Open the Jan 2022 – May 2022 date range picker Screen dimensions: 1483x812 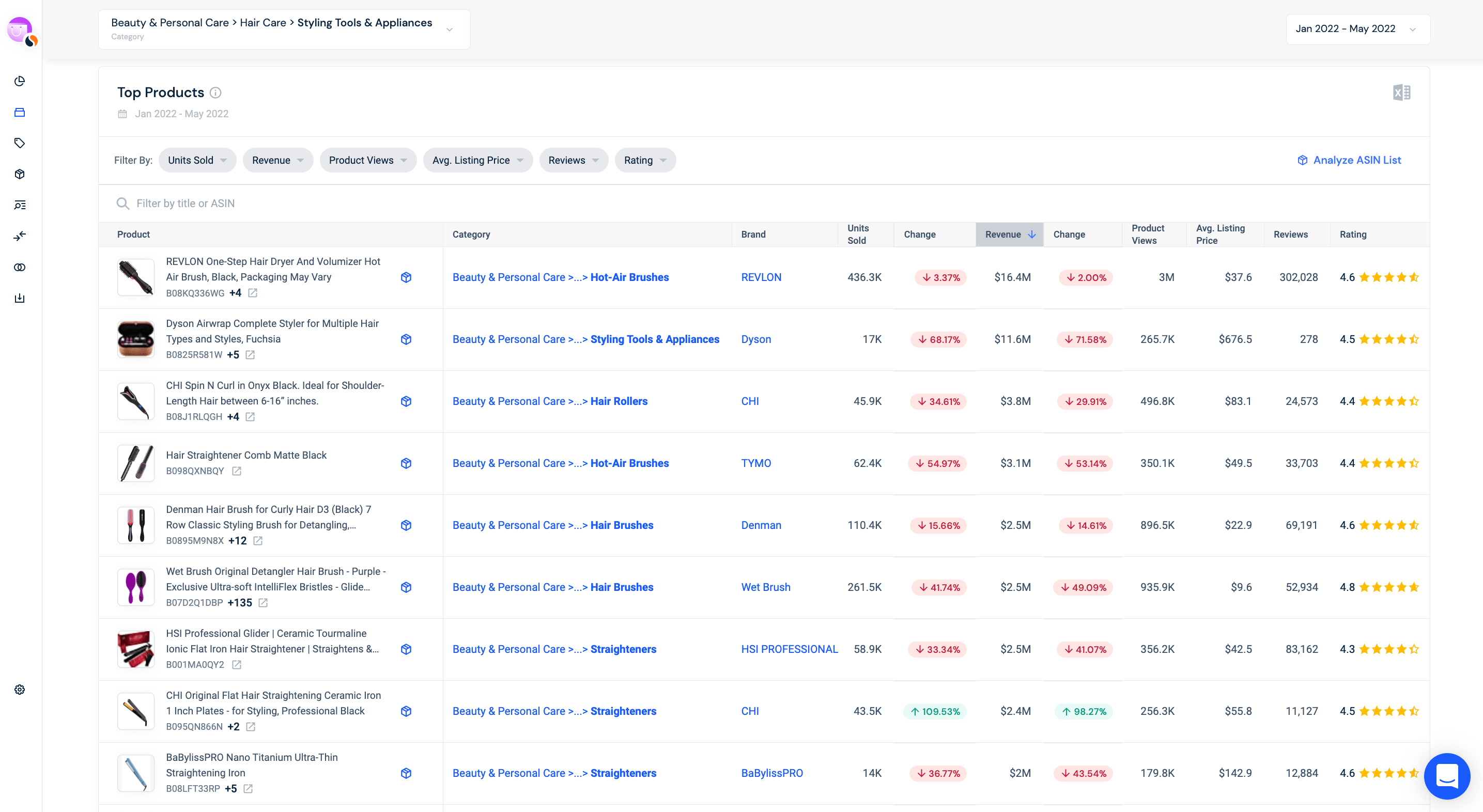[x=1357, y=29]
